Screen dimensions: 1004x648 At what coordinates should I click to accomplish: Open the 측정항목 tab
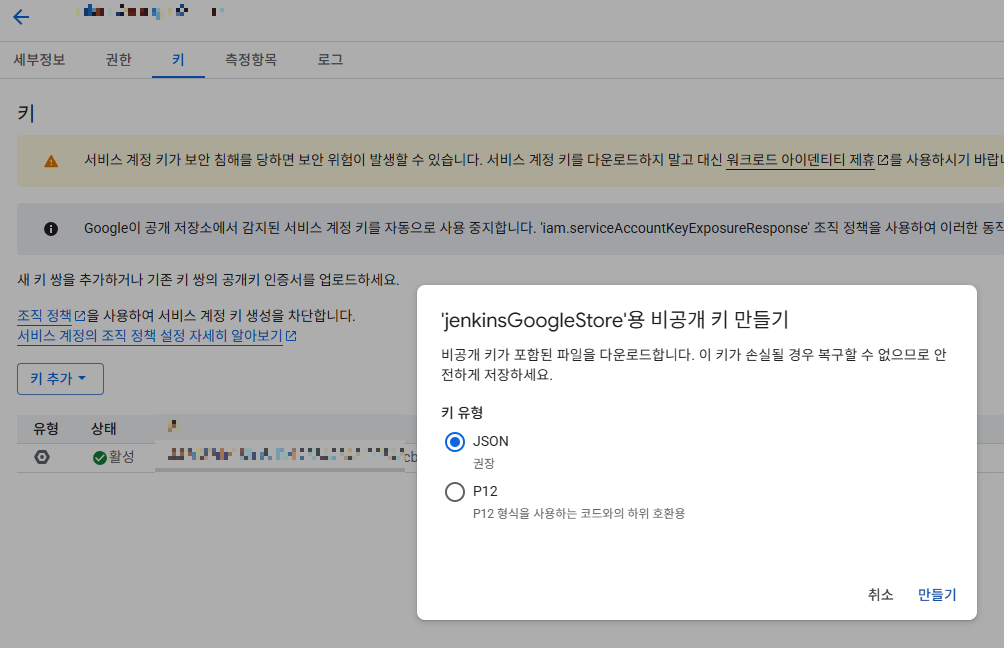251,60
